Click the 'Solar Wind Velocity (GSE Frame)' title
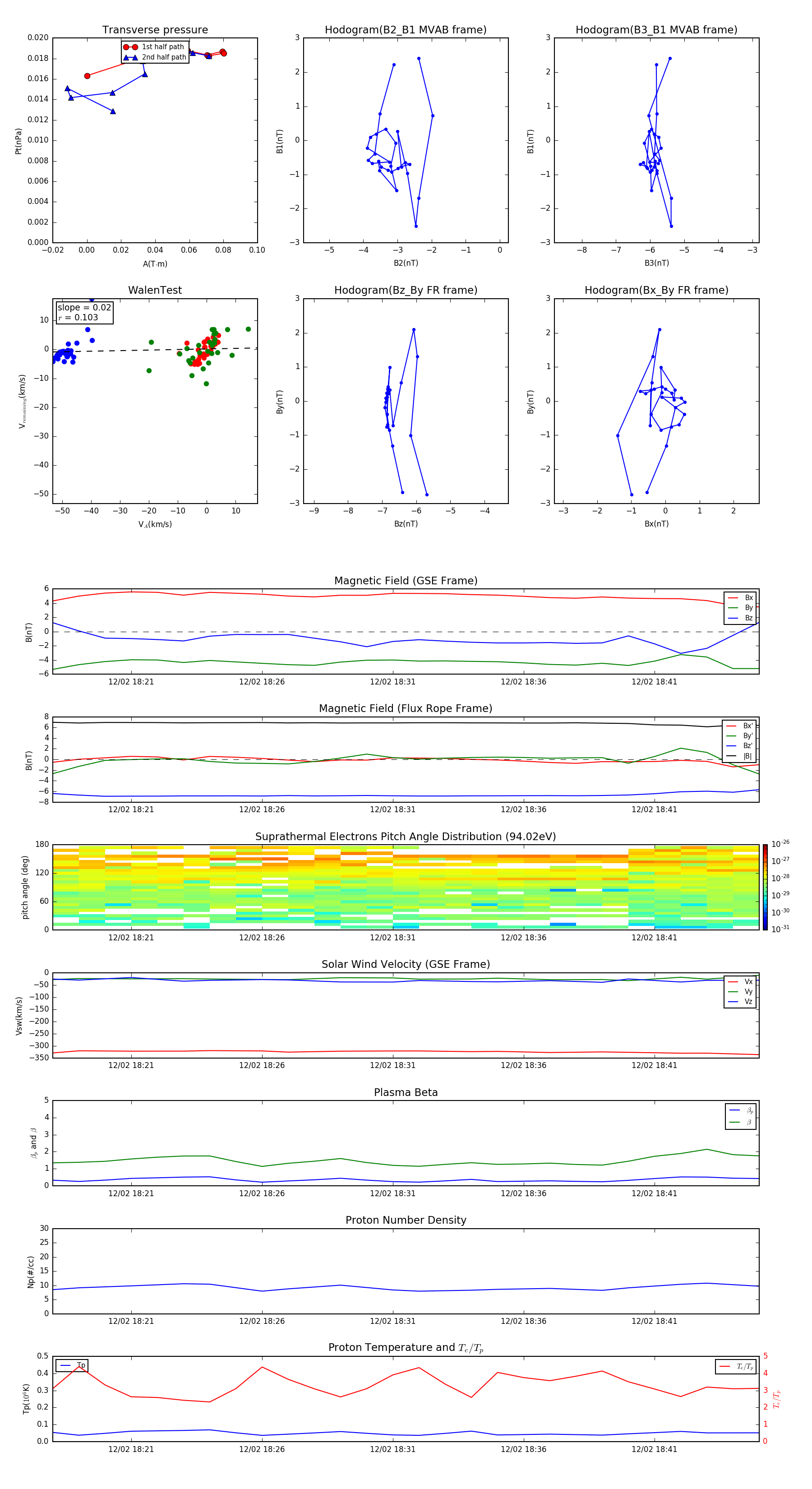 pos(406,964)
